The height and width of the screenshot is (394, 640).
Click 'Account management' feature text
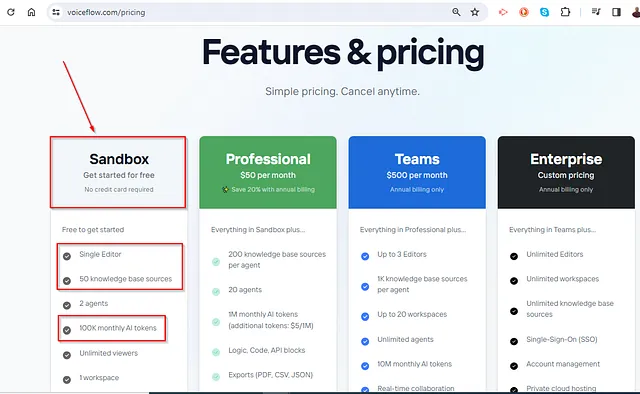(563, 364)
